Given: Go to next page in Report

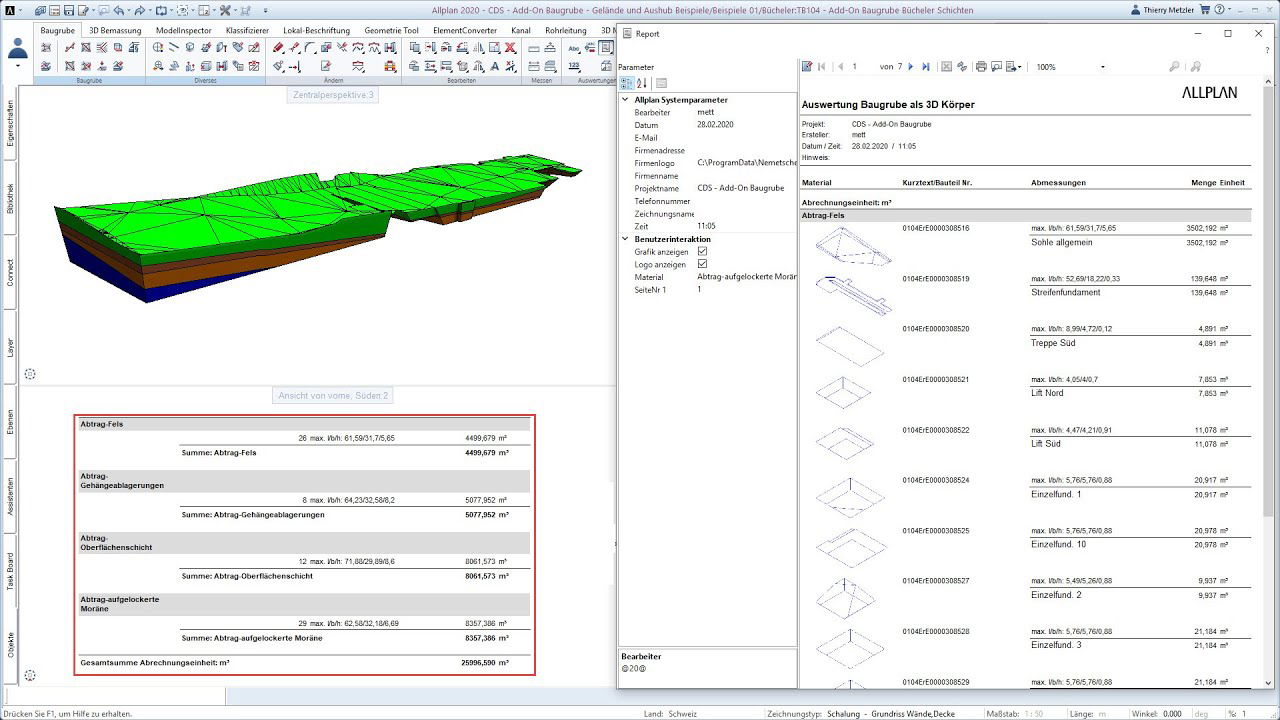Looking at the screenshot, I should tap(910, 67).
